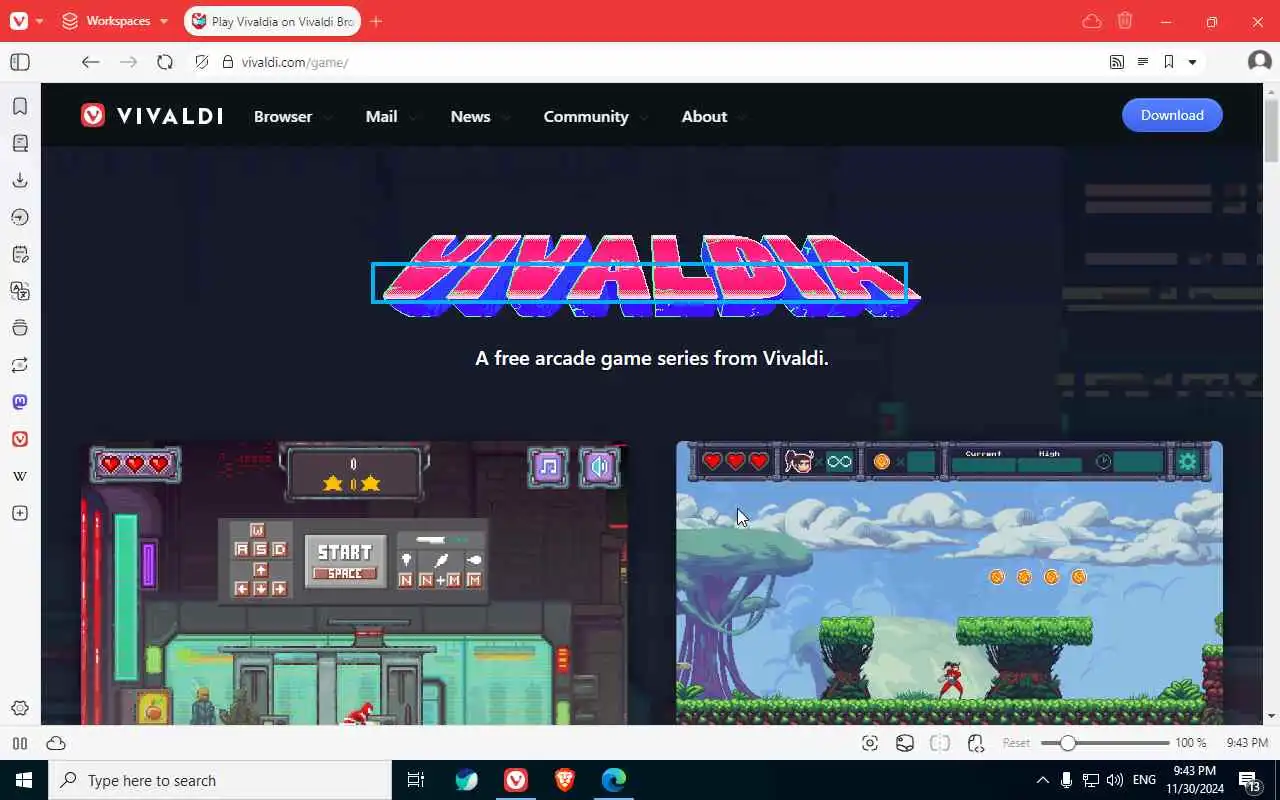Open the History panel
Screen dimensions: 1280x800
click(20, 217)
